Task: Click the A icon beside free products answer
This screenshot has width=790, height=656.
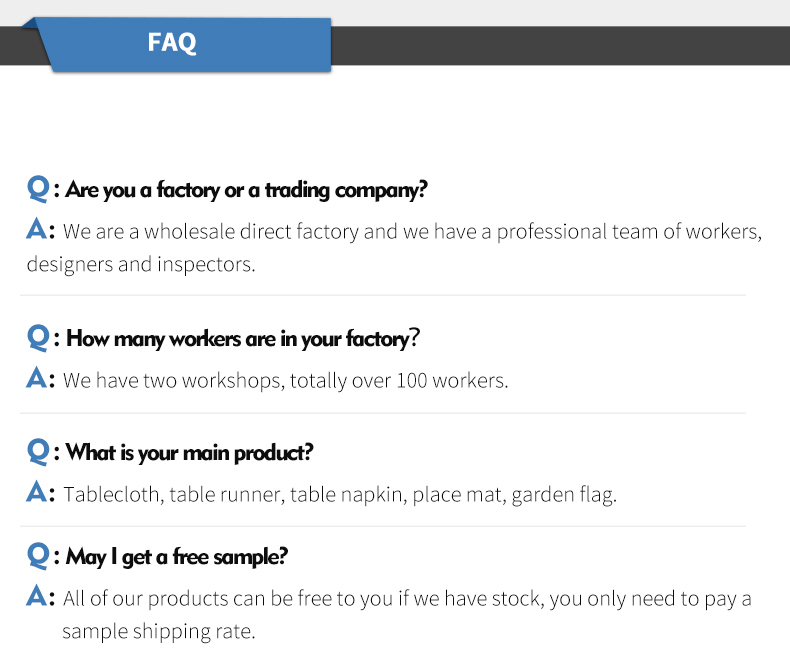Action: click(x=37, y=596)
